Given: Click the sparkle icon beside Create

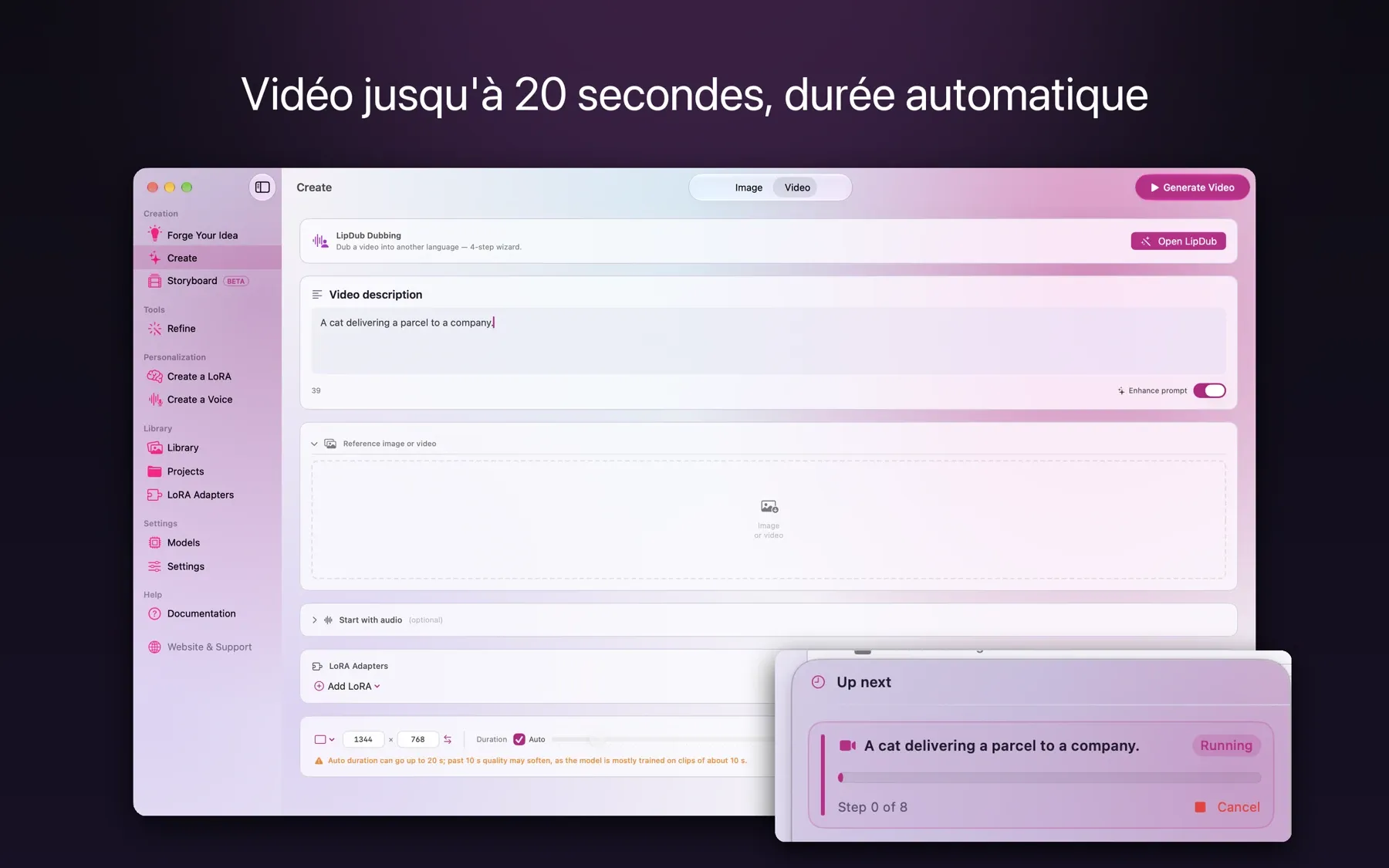Looking at the screenshot, I should [x=154, y=258].
